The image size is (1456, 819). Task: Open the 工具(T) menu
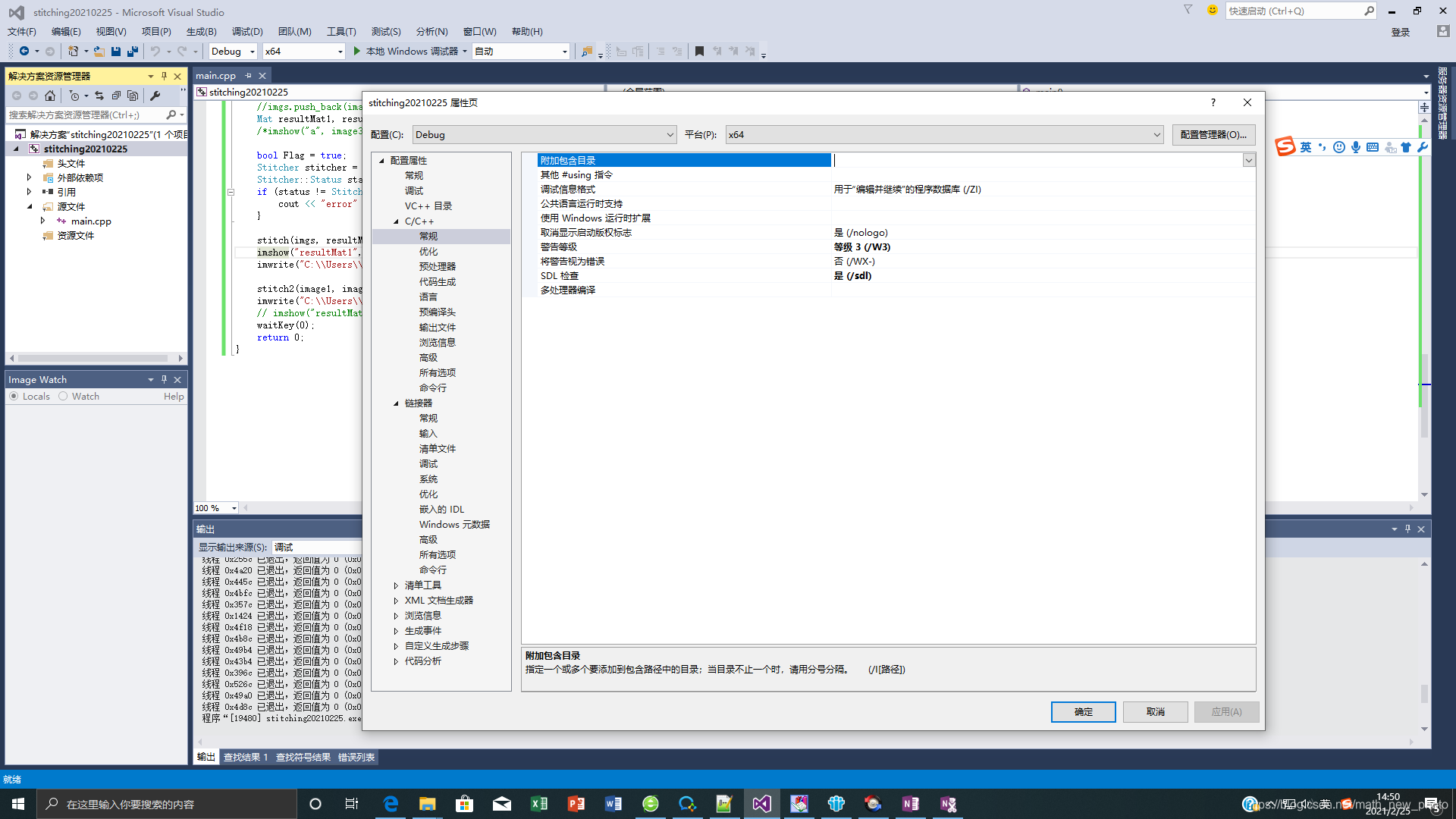341,32
